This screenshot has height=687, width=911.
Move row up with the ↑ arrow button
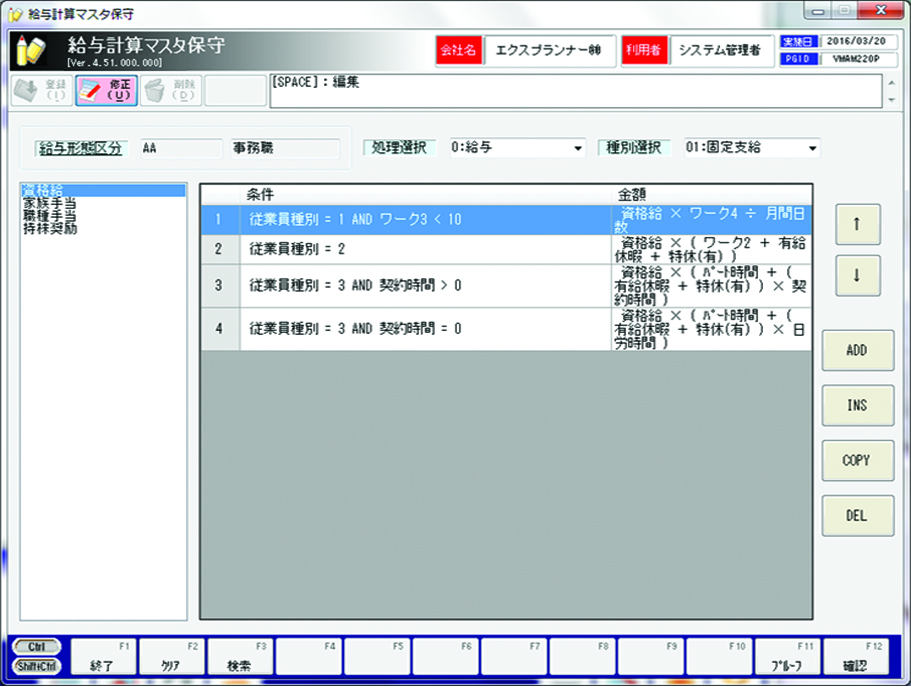point(856,225)
